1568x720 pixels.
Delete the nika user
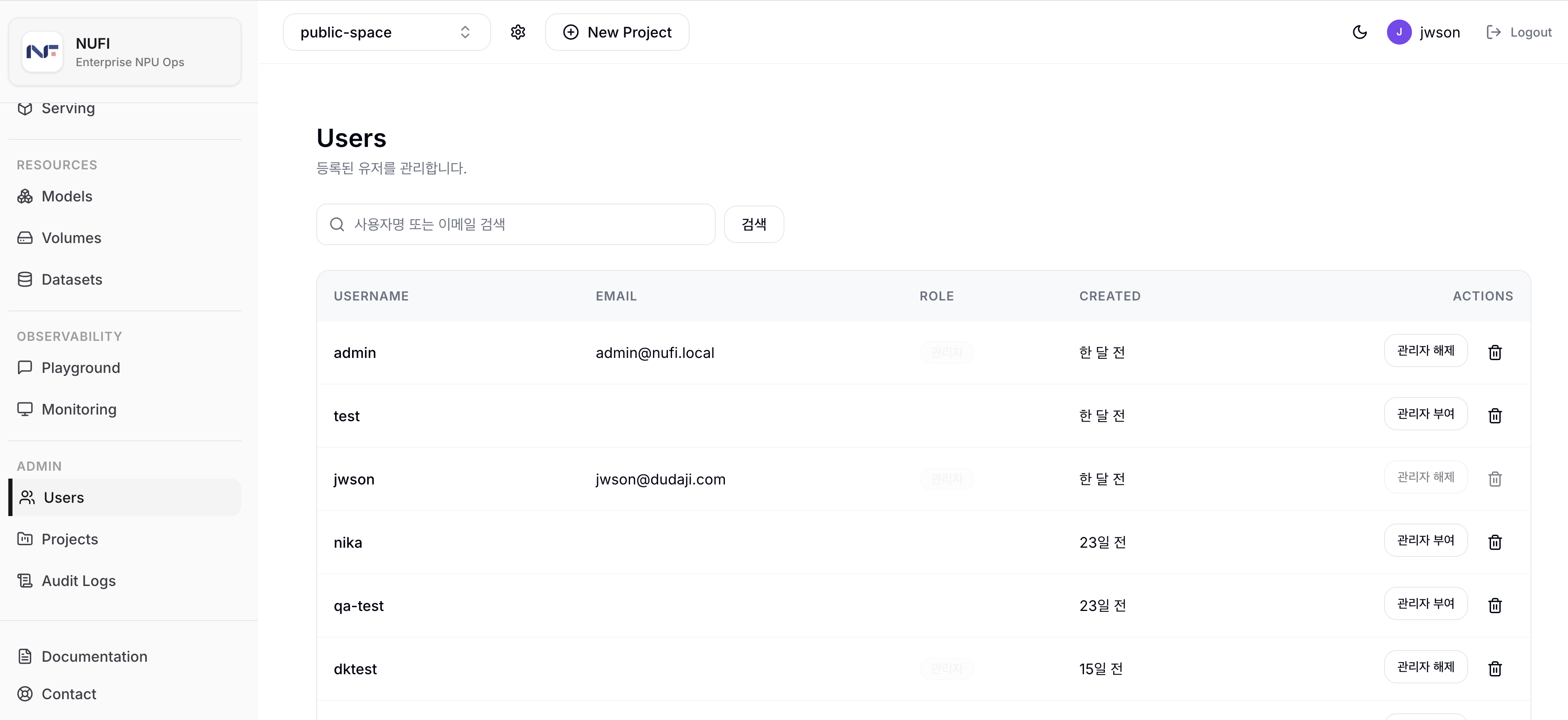[1495, 542]
